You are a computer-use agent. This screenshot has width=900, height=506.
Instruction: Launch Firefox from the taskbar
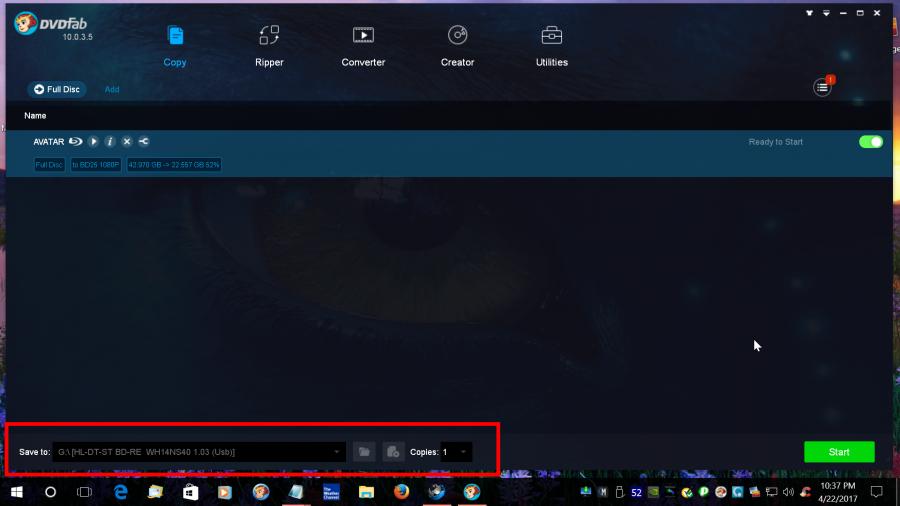401,492
